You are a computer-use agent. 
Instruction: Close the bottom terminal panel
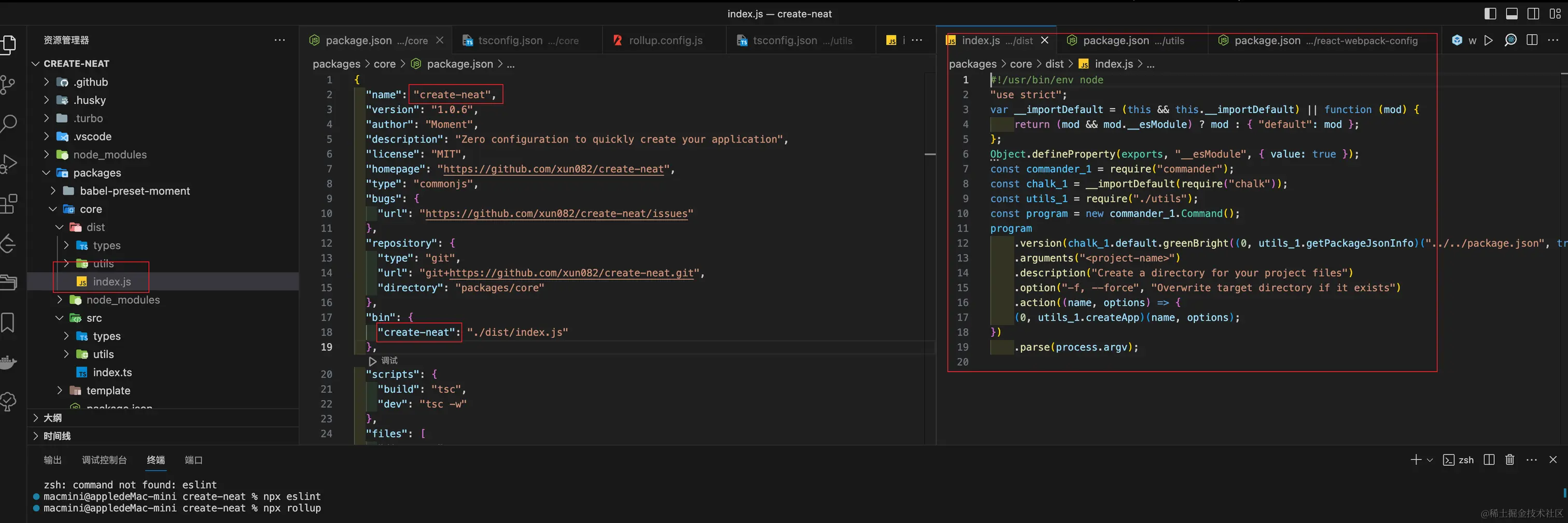click(x=1553, y=460)
